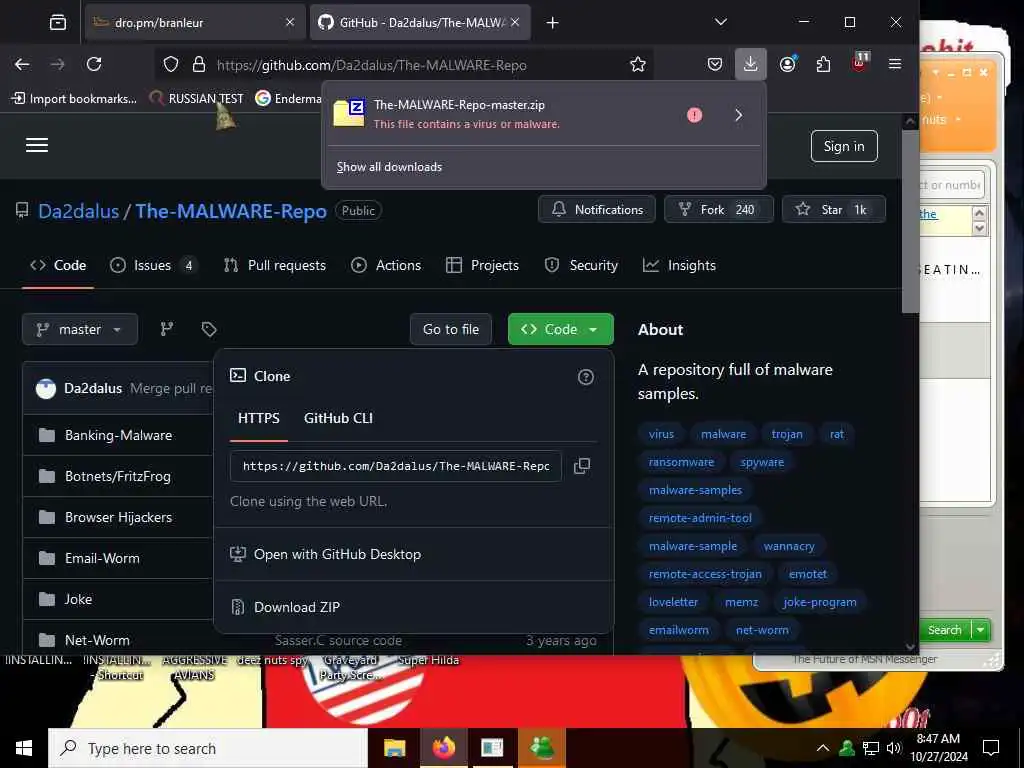Screen dimensions: 1024x768
Task: Show all downloads
Action: pos(389,167)
